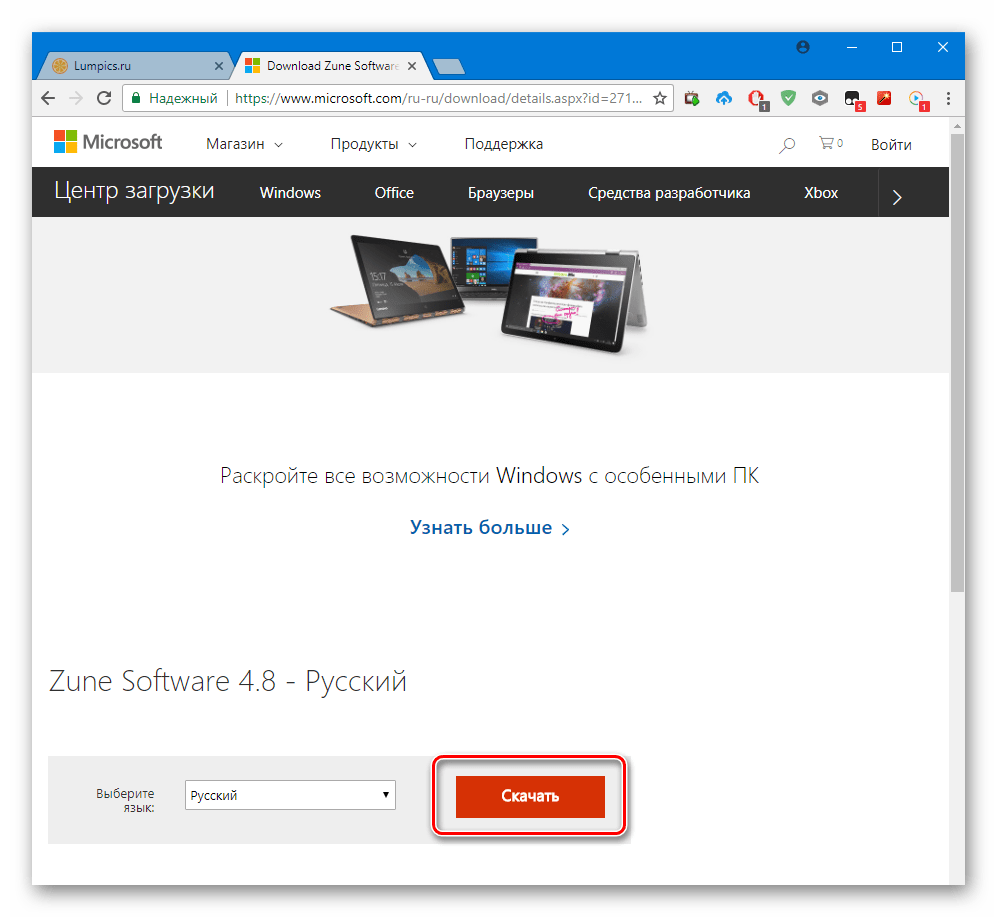Click the blue cloud upload extension icon
997x917 pixels.
pos(724,98)
